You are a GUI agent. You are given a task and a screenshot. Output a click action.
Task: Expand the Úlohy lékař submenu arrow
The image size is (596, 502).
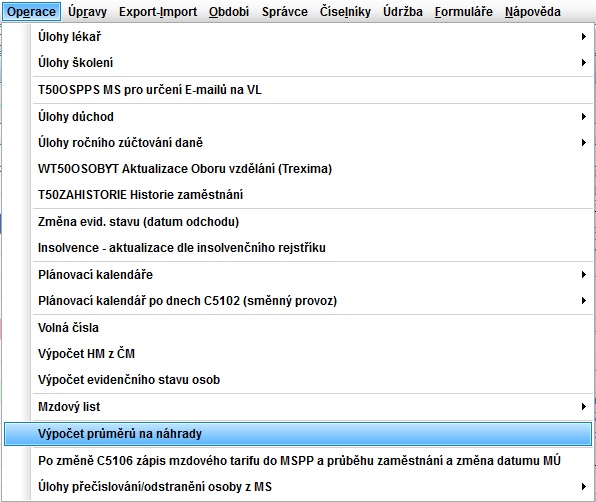583,37
